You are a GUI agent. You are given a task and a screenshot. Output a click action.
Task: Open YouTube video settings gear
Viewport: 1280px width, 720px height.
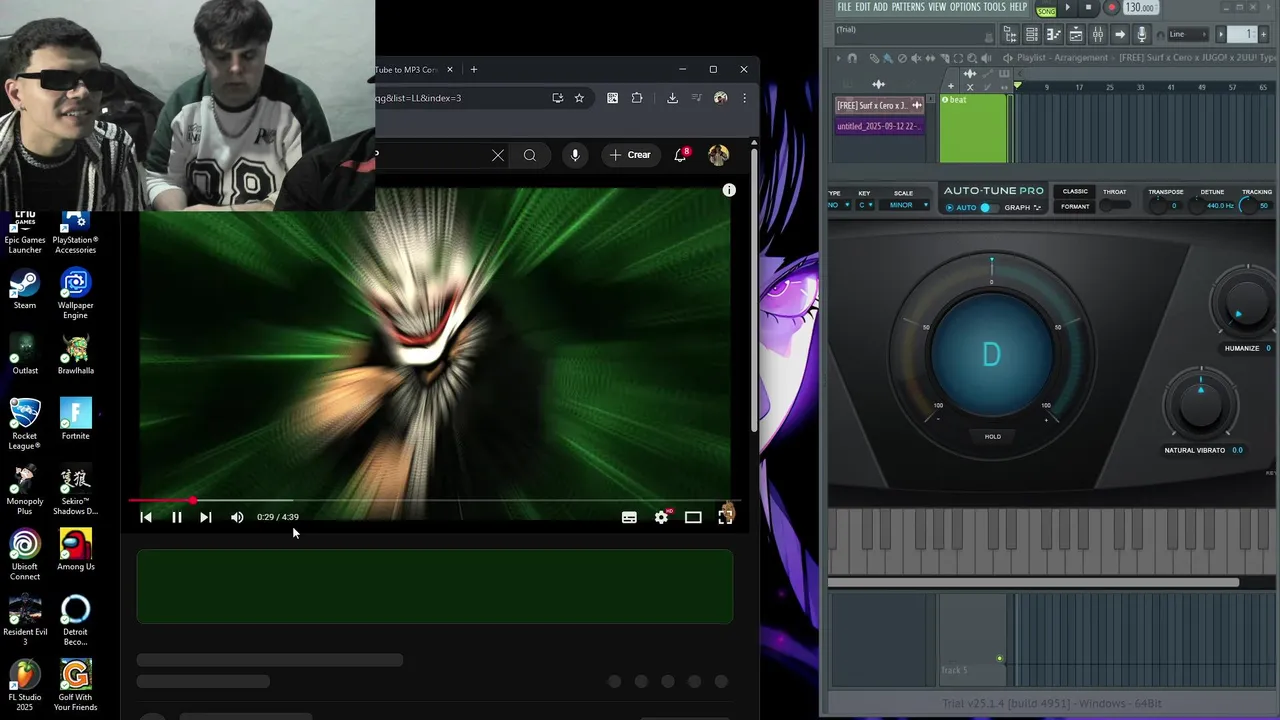661,517
